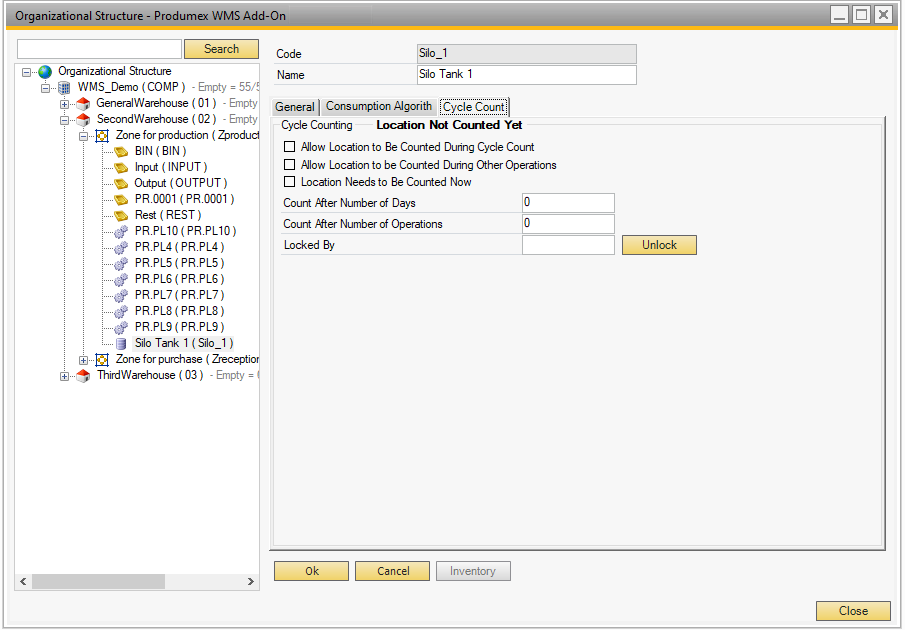The image size is (905, 630).
Task: Click the globe icon beside Organizational Structure
Action: (x=45, y=72)
